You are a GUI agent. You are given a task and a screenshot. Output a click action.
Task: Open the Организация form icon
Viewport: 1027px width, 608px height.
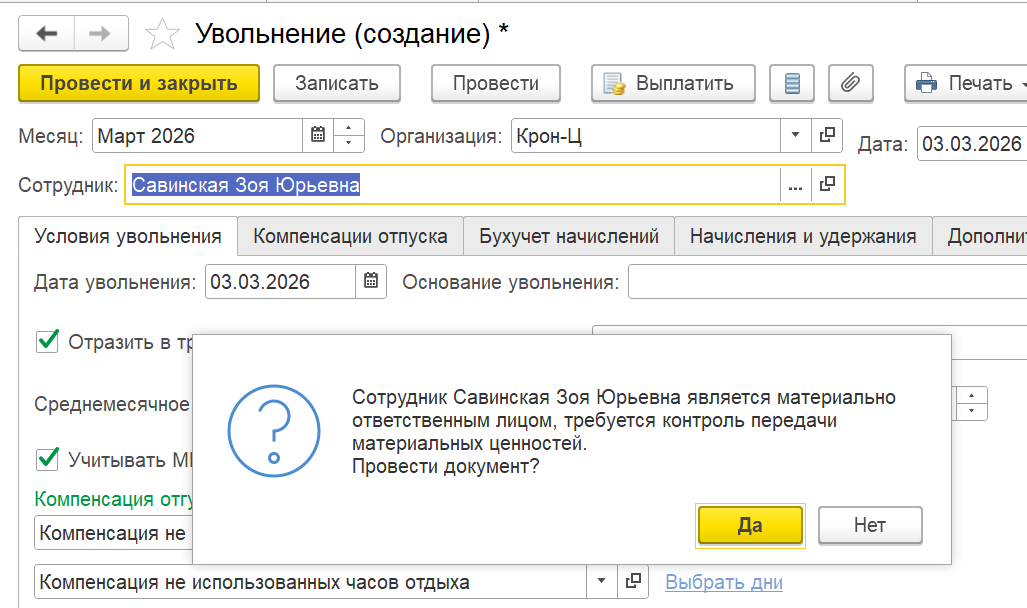click(x=827, y=136)
